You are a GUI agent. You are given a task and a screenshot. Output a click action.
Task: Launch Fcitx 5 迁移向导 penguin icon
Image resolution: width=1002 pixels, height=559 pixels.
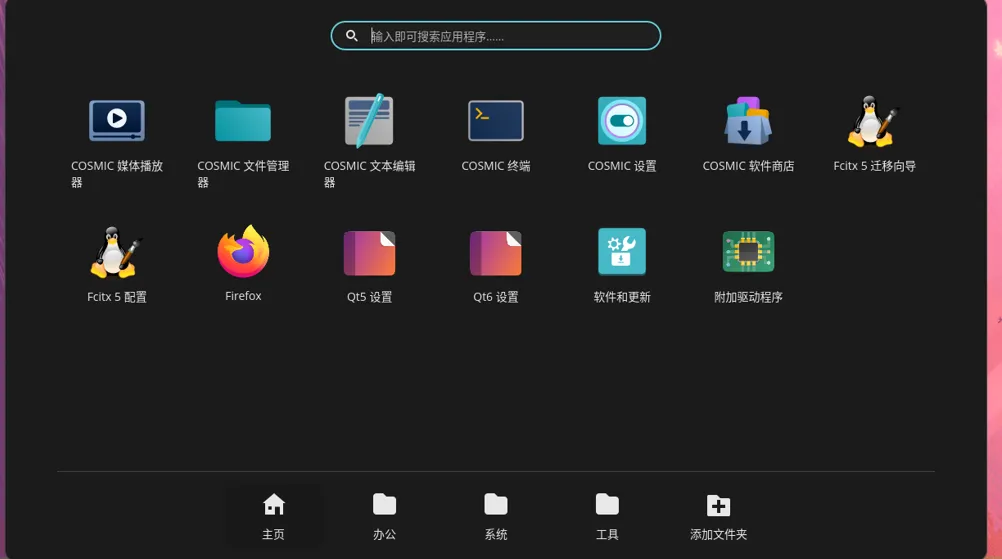point(874,121)
